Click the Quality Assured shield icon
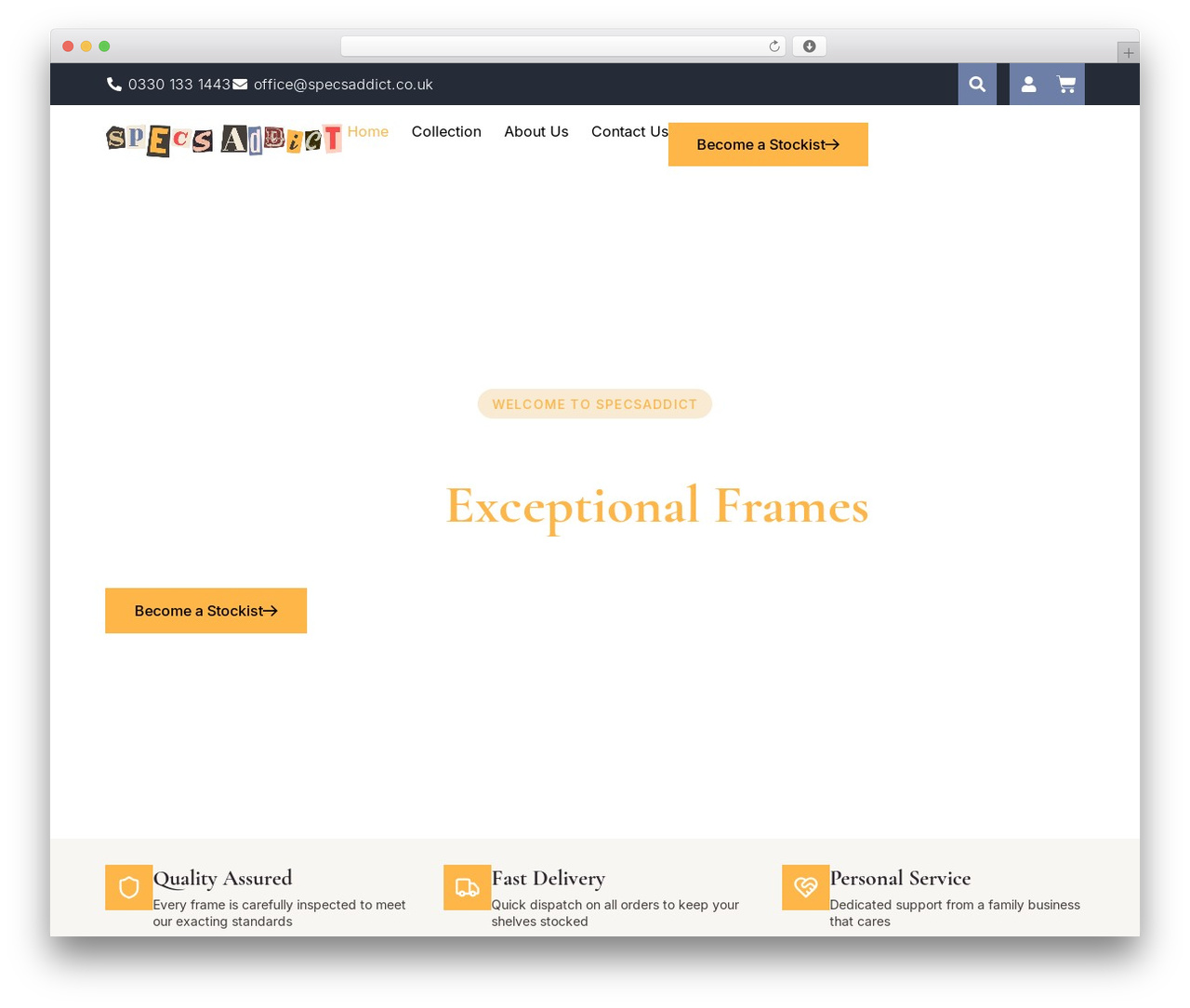Viewport: 1190px width, 1008px height. [129, 887]
